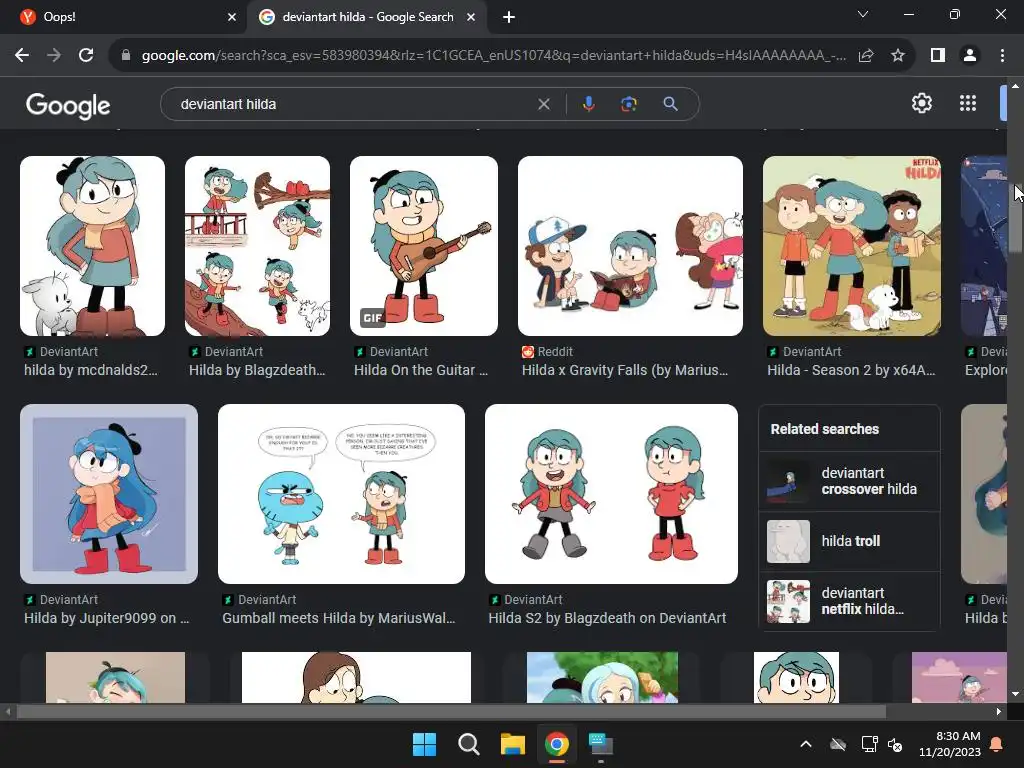Close the deviantart hilda search tab

(x=471, y=17)
